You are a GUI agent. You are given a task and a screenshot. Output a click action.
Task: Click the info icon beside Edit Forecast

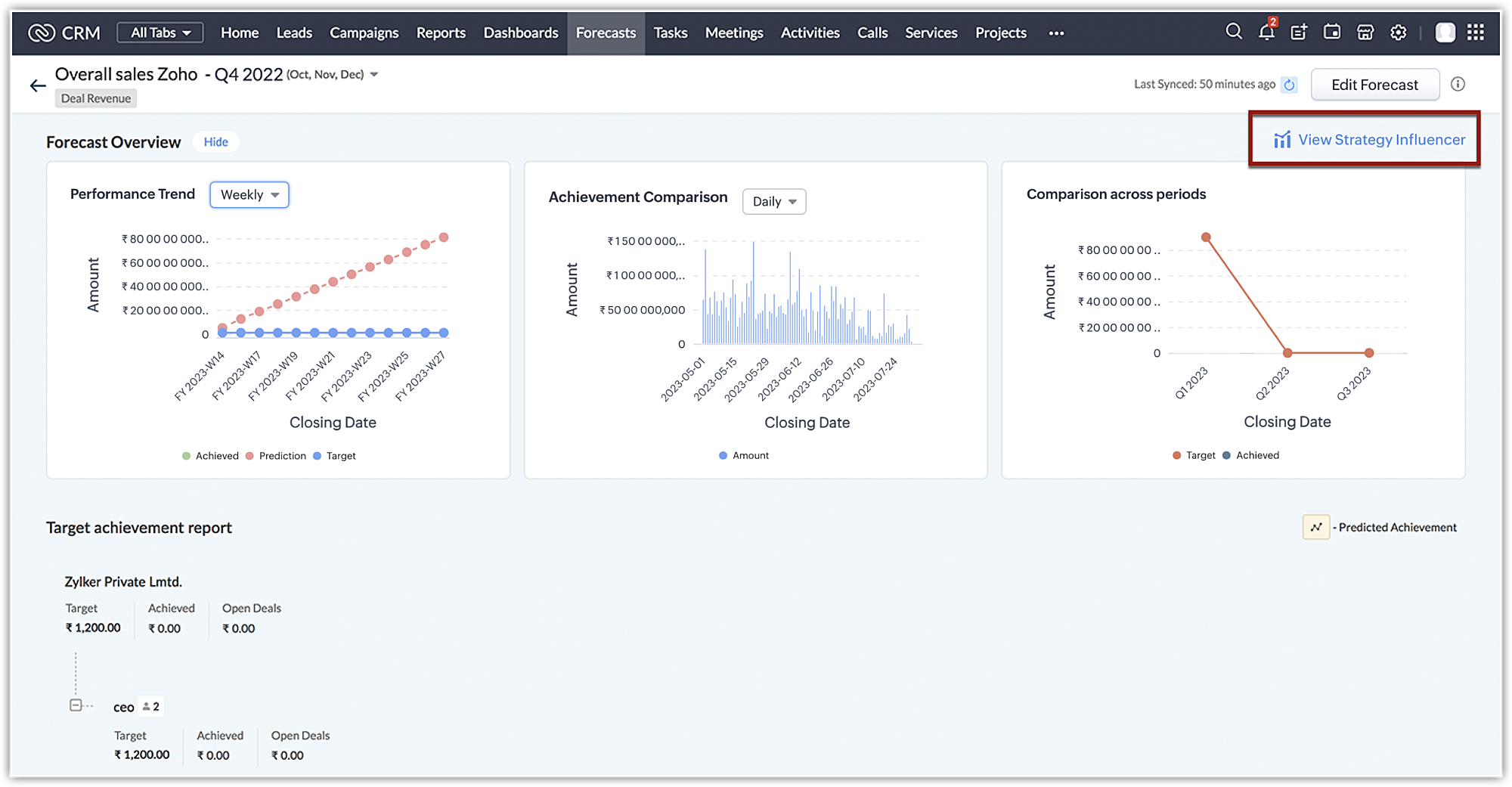pos(1458,84)
